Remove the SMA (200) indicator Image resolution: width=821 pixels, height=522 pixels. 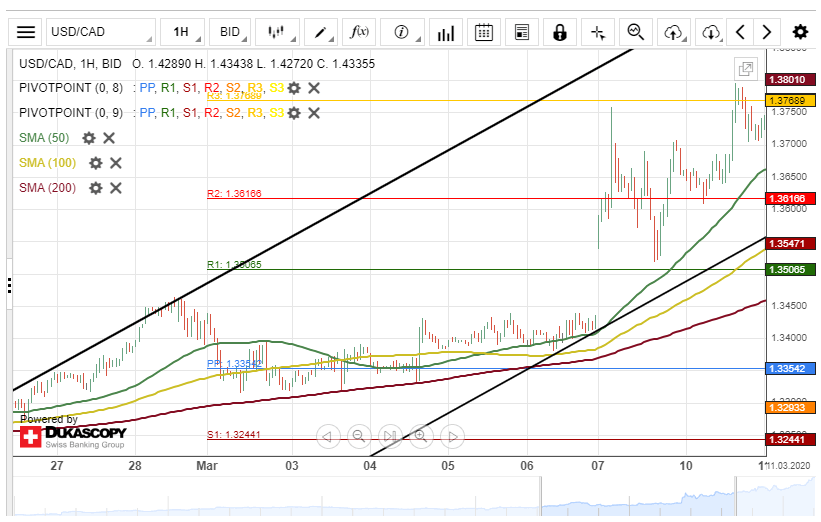click(x=116, y=187)
